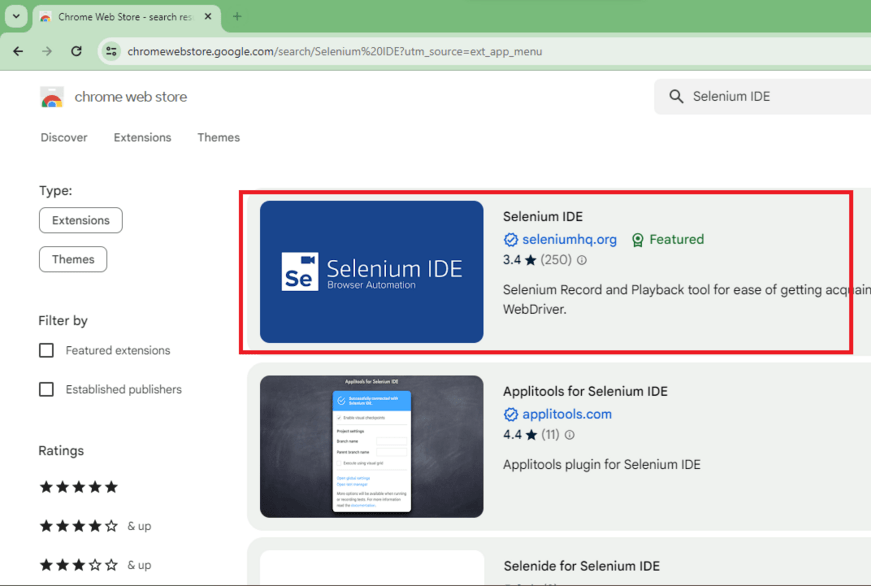Open Applitools for Selenium IDE title
Viewport: 871px width, 586px height.
[x=585, y=392]
